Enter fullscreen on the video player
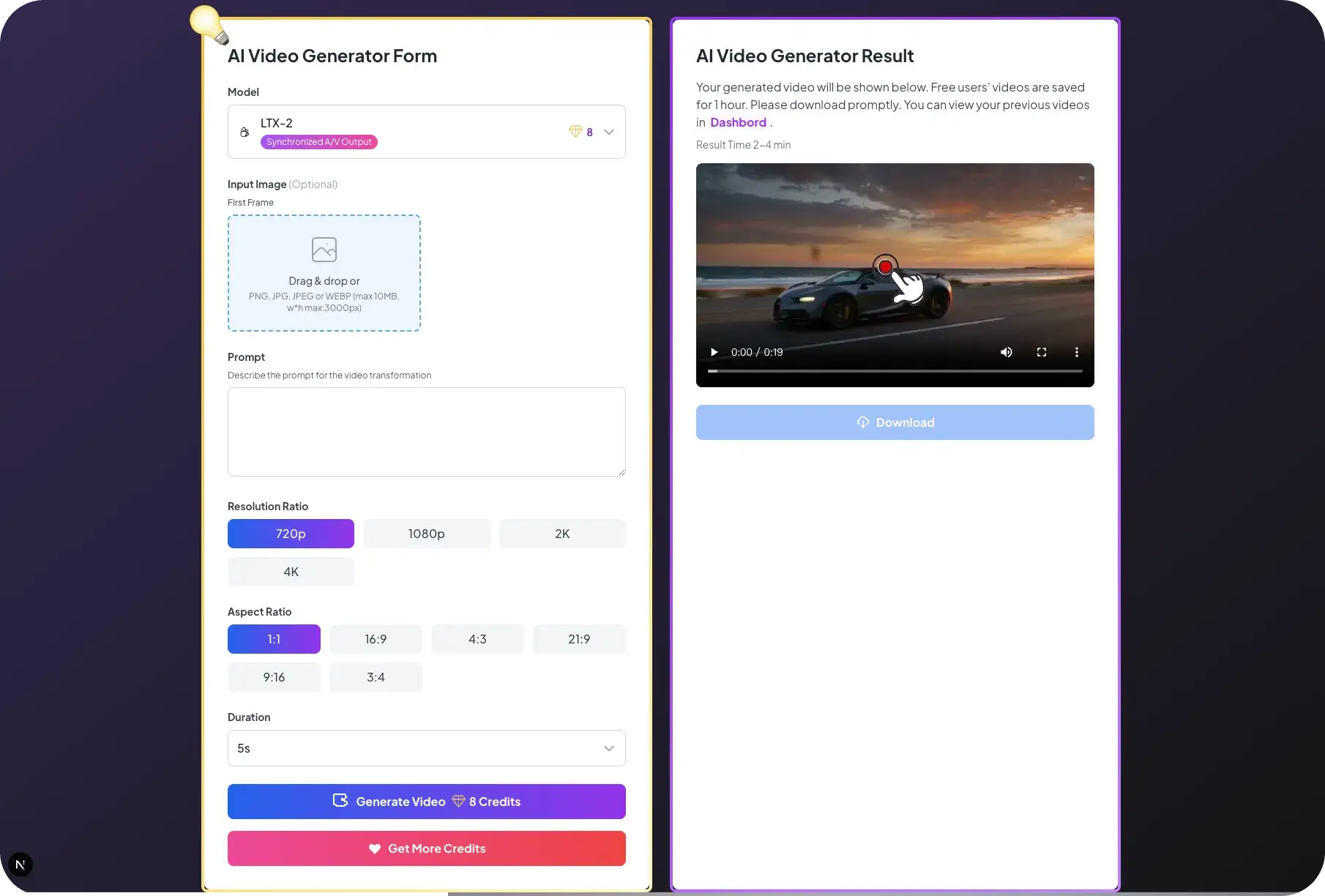1325x896 pixels. 1042,352
